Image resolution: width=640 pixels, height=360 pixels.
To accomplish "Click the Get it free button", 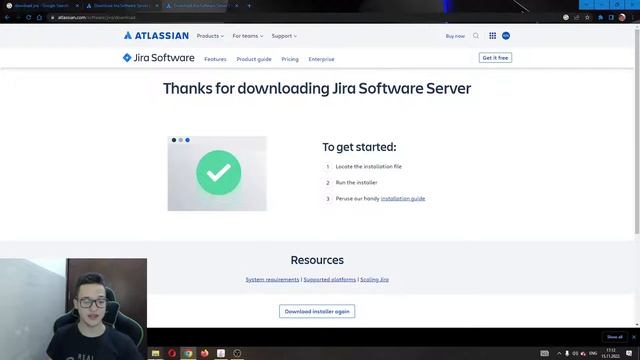I will [x=495, y=58].
